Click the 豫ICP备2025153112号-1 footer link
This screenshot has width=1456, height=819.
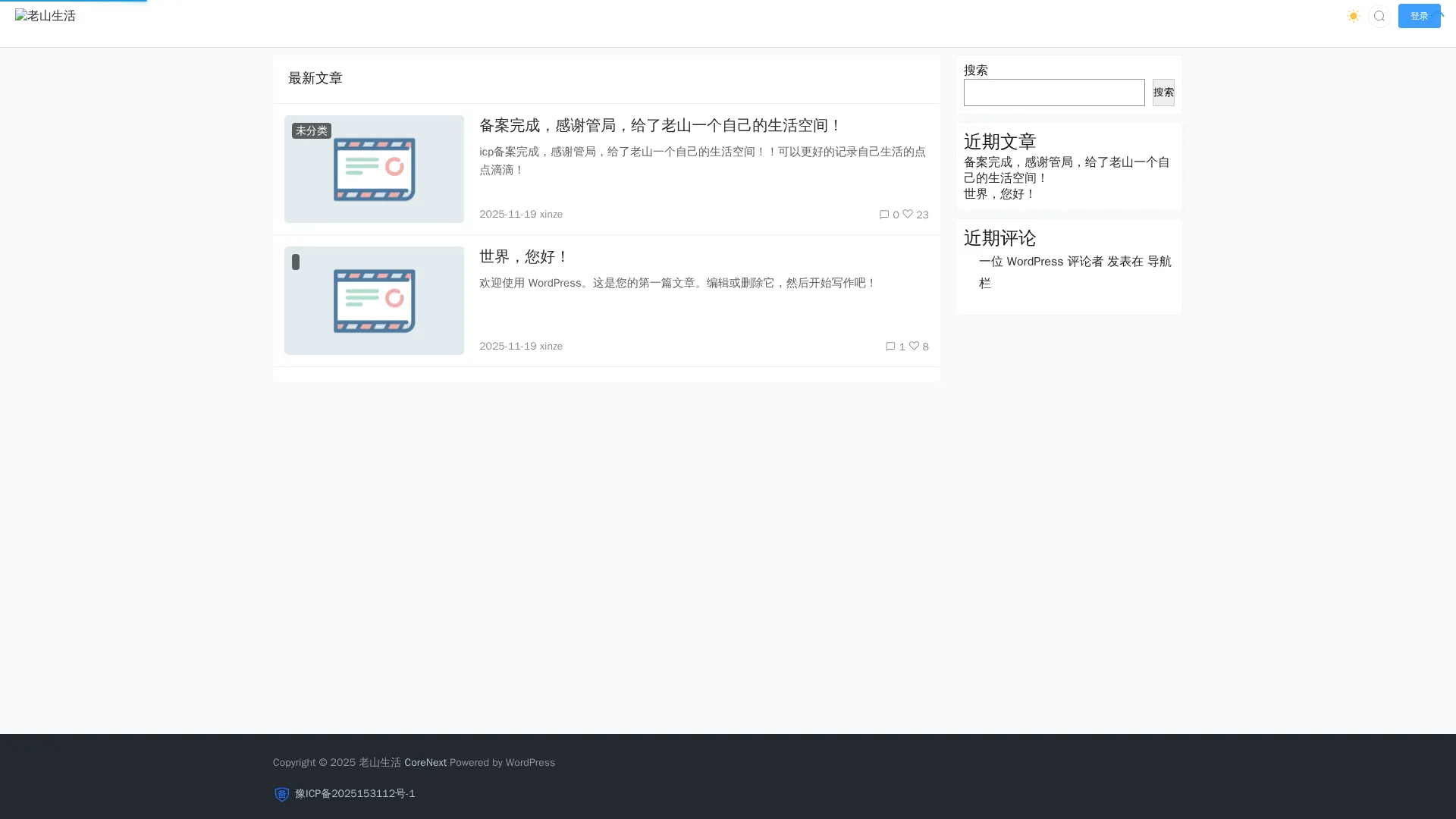[355, 794]
